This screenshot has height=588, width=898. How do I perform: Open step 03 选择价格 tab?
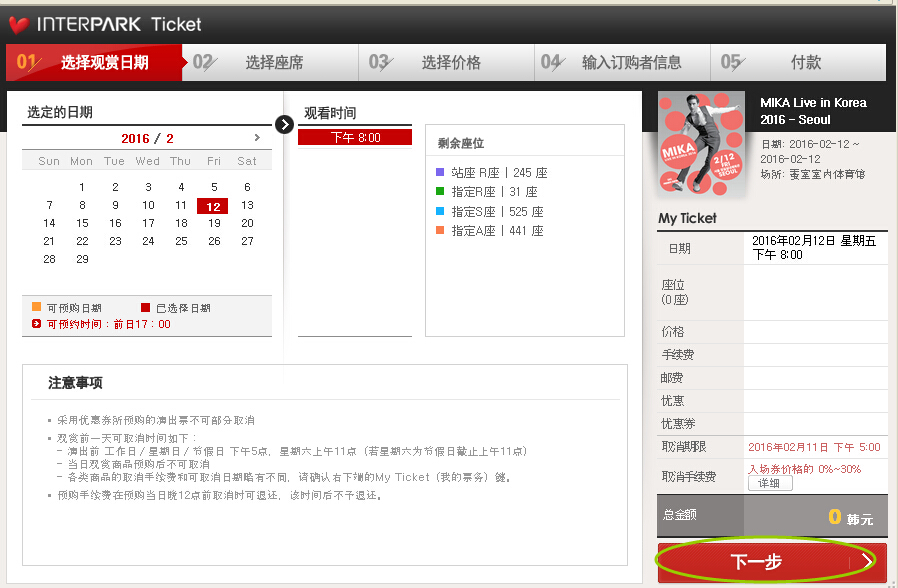click(447, 62)
